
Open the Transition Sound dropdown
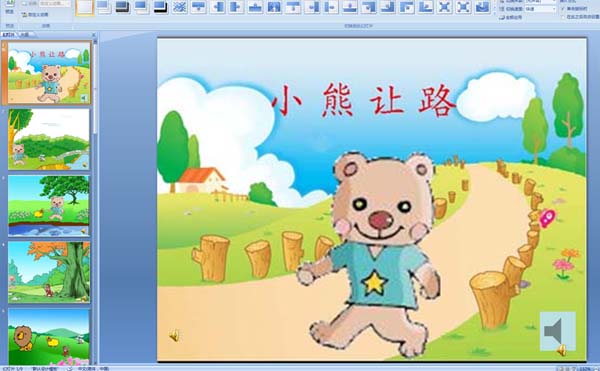coord(540,2)
